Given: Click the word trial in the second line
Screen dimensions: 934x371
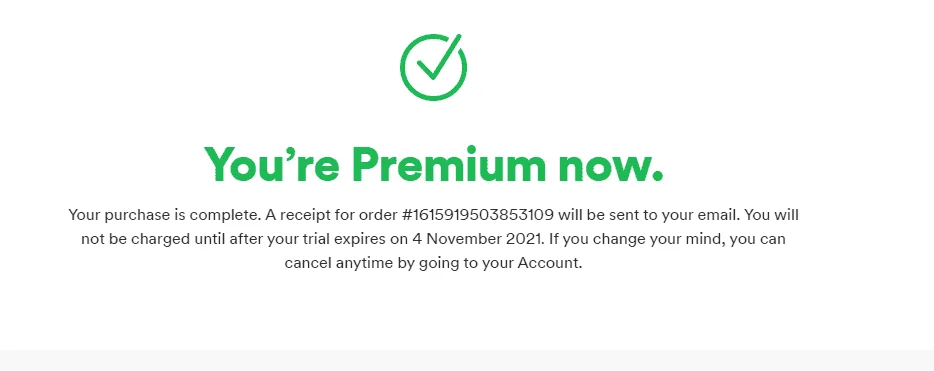Looking at the screenshot, I should pos(335,239).
